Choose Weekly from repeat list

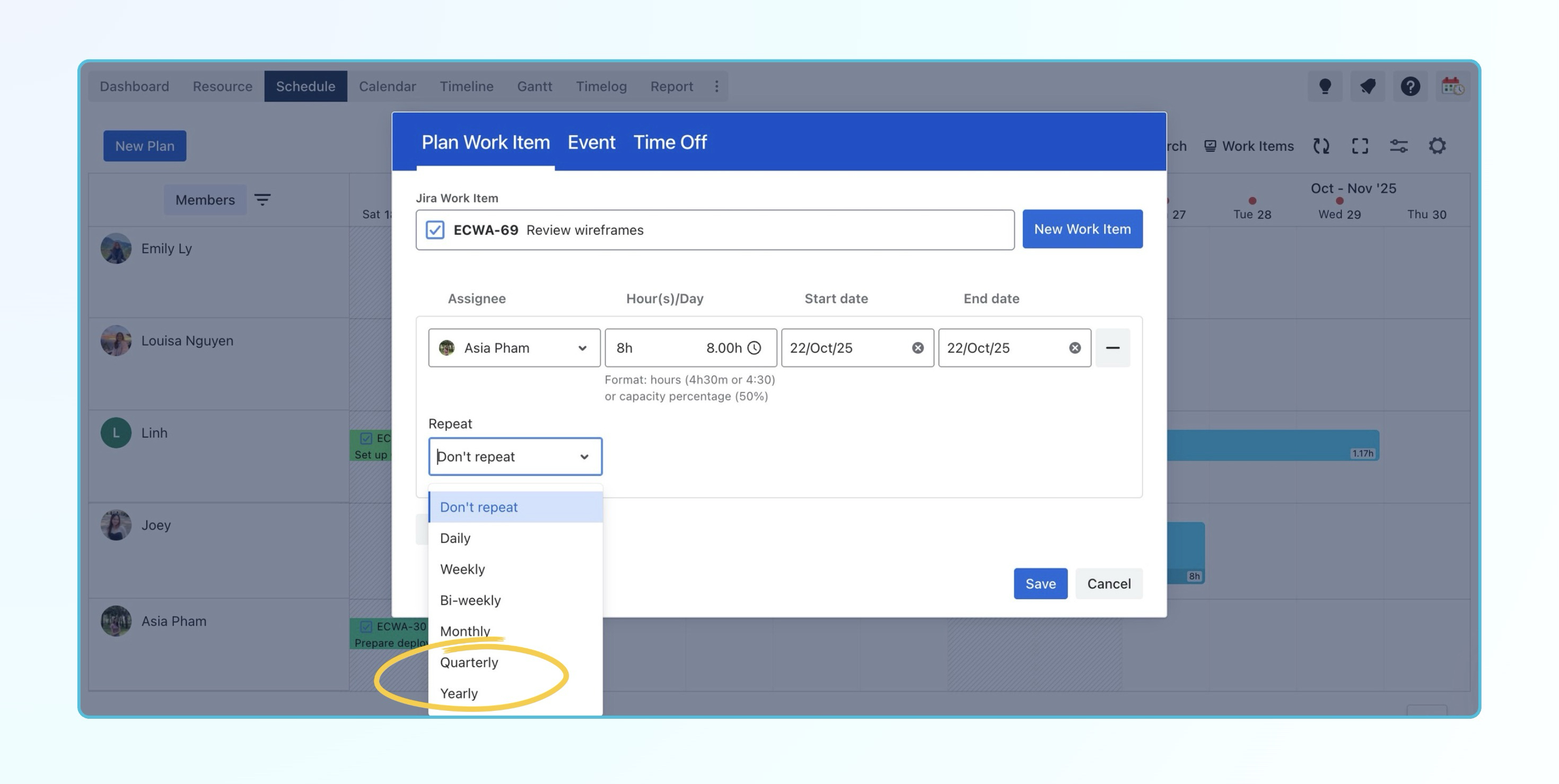pyautogui.click(x=462, y=569)
